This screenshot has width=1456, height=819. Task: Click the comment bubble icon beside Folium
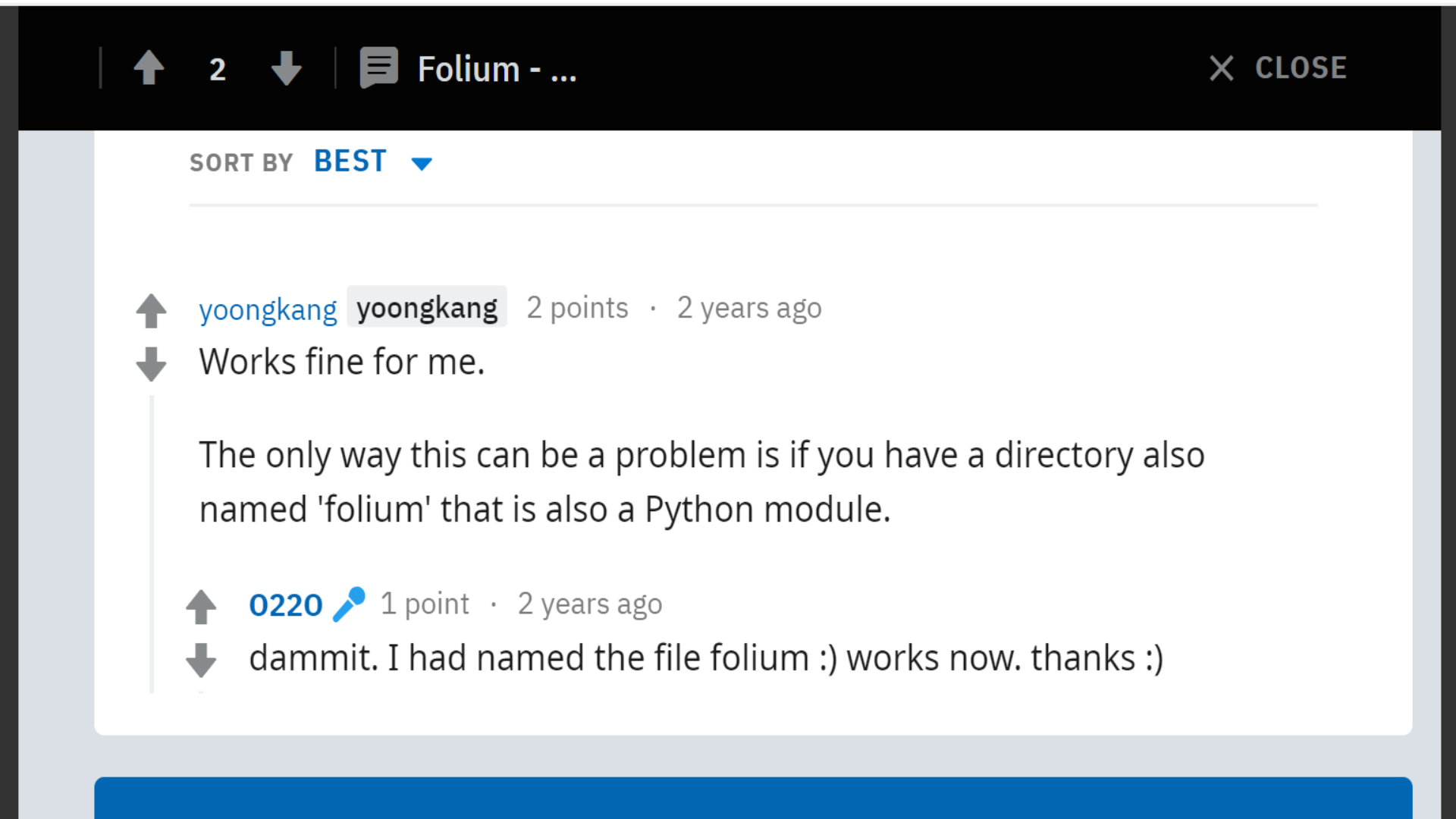coord(378,68)
